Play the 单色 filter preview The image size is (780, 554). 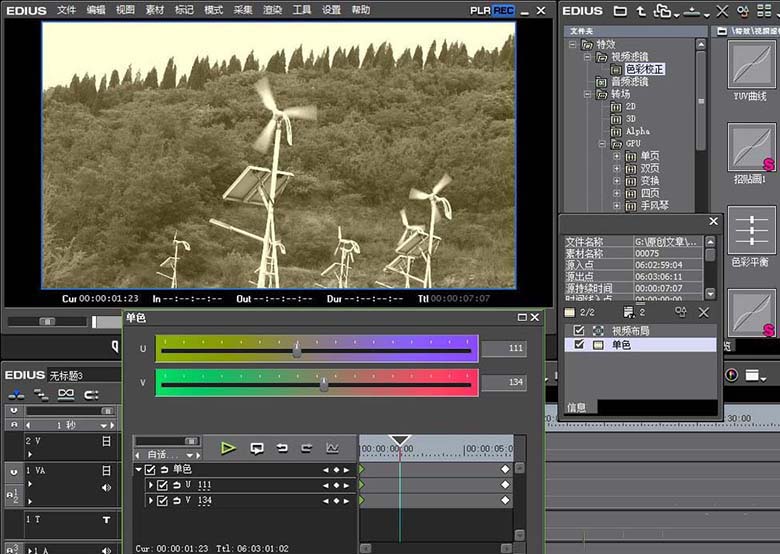(228, 448)
